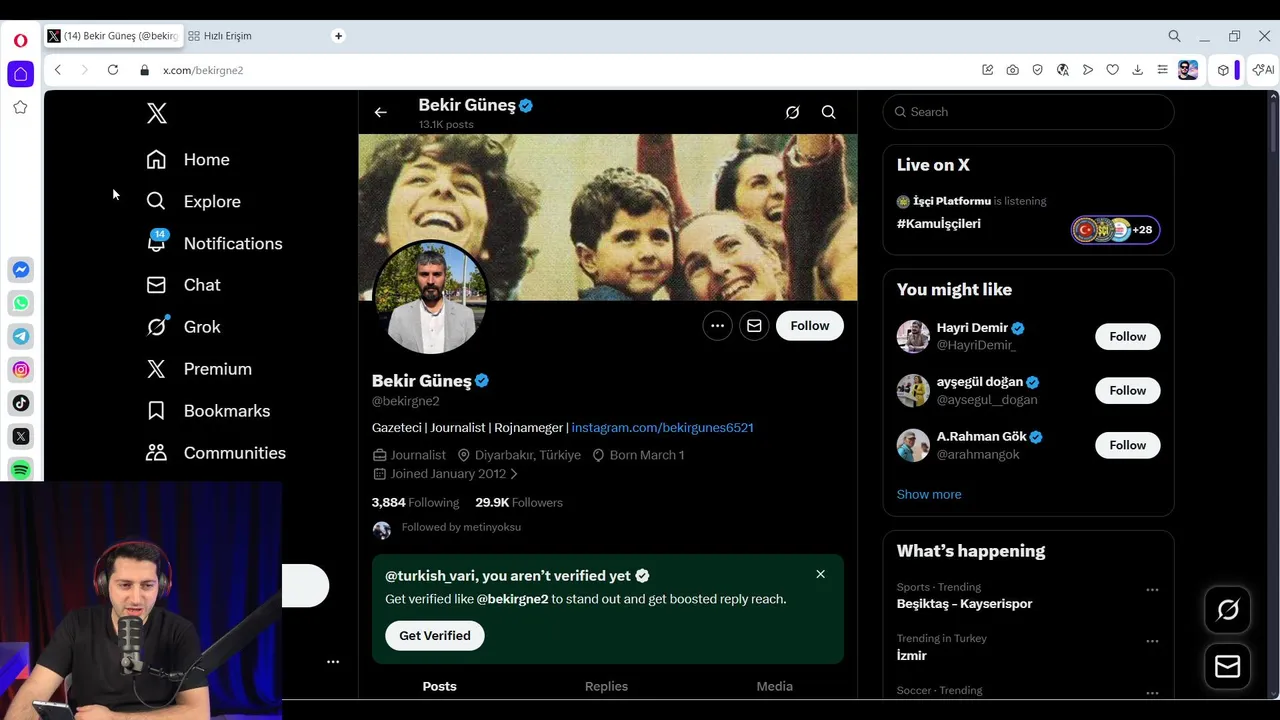Open Bookmarks in the navigation menu
Screen dimensions: 1280x720
(x=208, y=411)
